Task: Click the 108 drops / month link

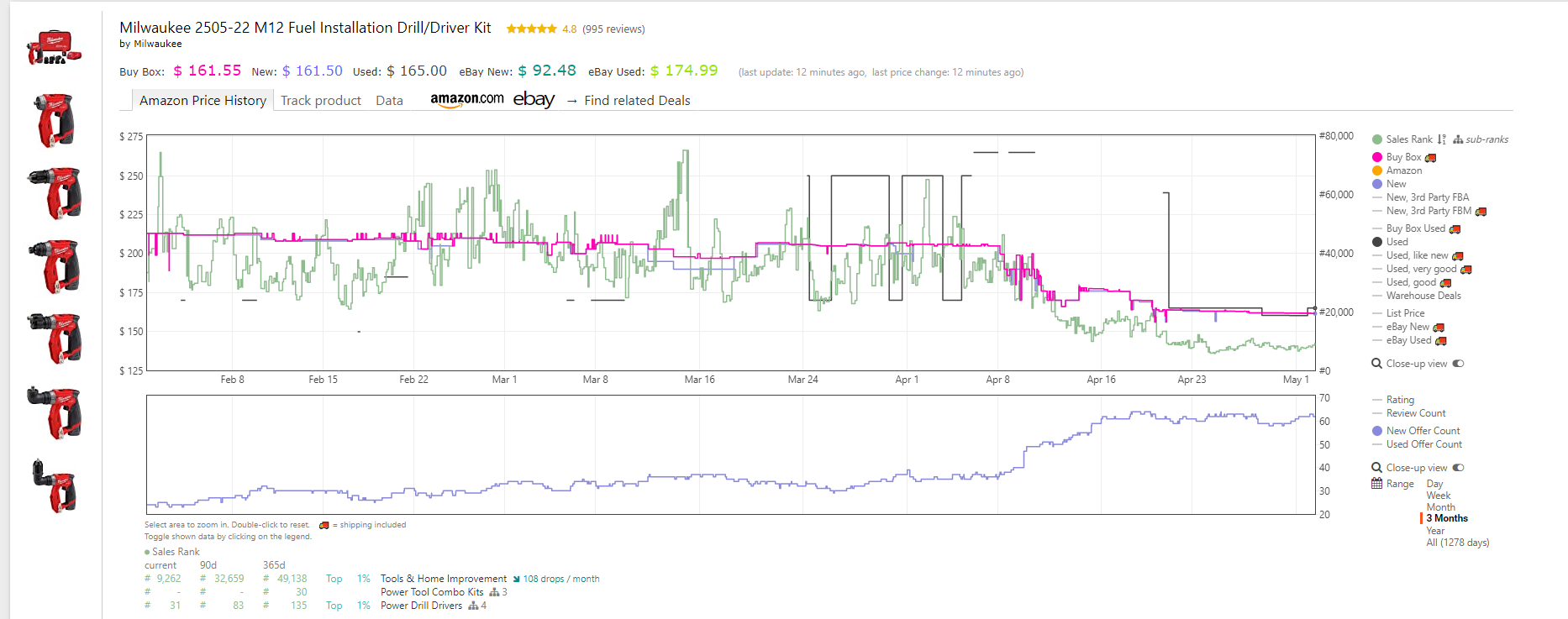Action: coord(560,579)
